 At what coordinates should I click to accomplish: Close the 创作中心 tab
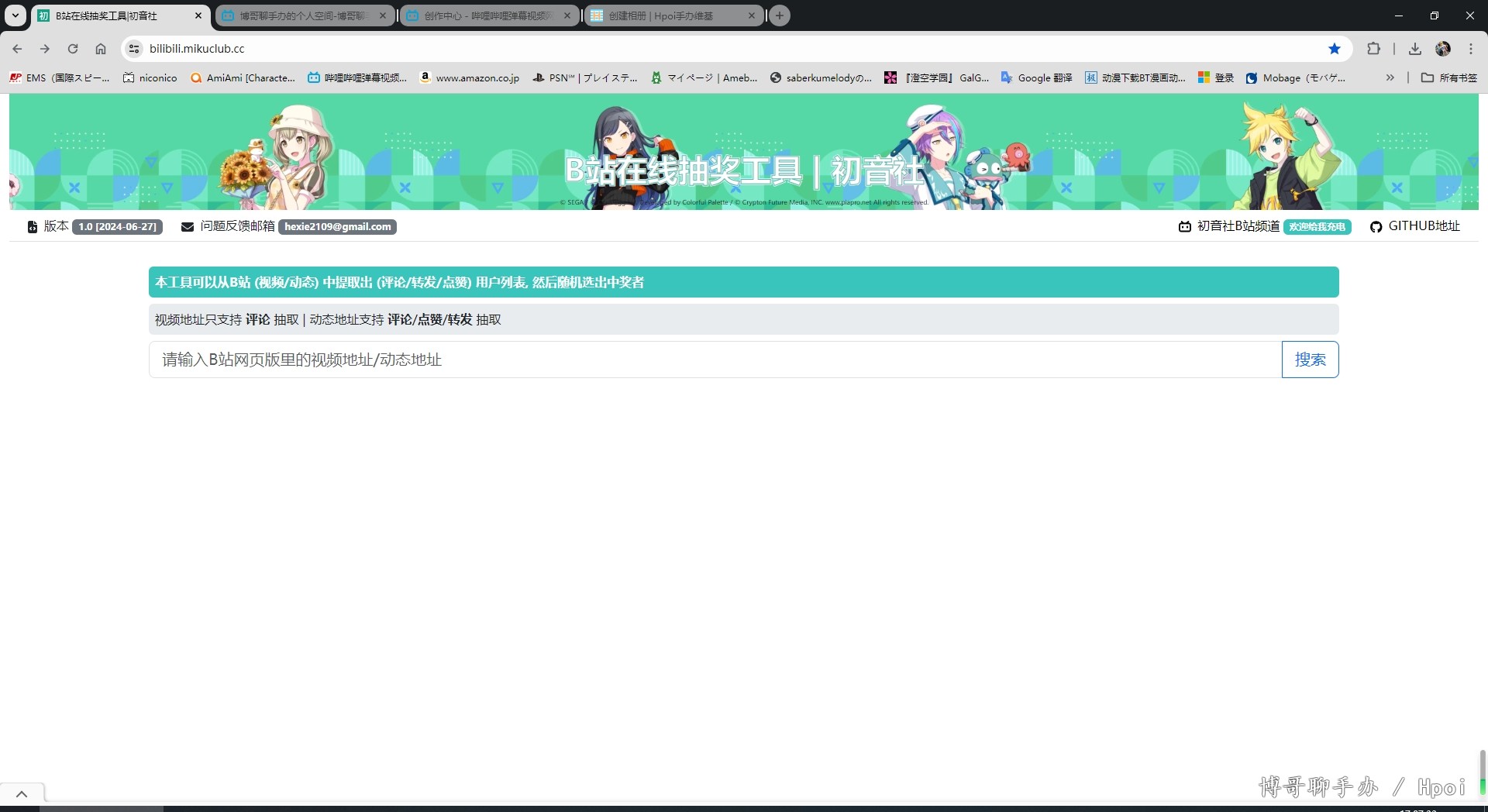click(x=567, y=15)
